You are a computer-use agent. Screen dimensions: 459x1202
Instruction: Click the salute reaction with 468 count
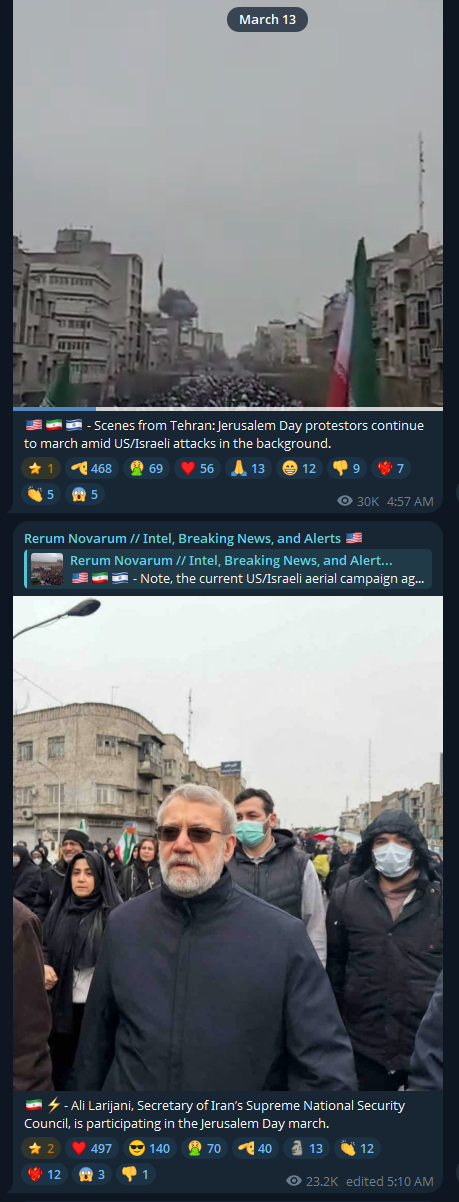pyautogui.click(x=93, y=468)
